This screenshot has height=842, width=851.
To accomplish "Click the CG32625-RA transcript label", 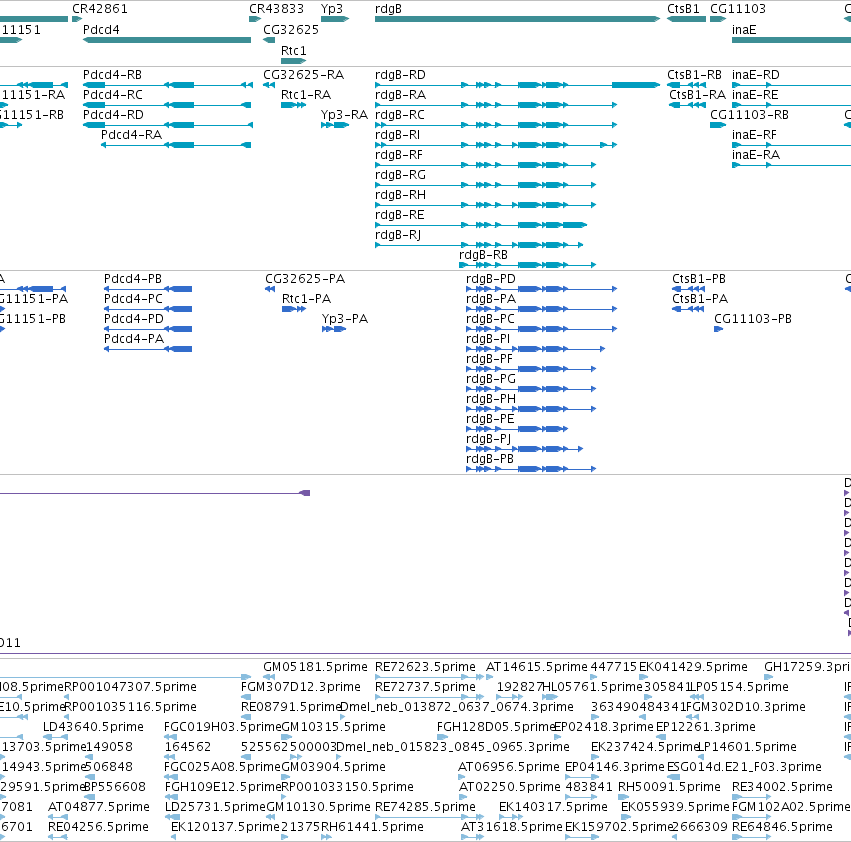I will 303,74.
